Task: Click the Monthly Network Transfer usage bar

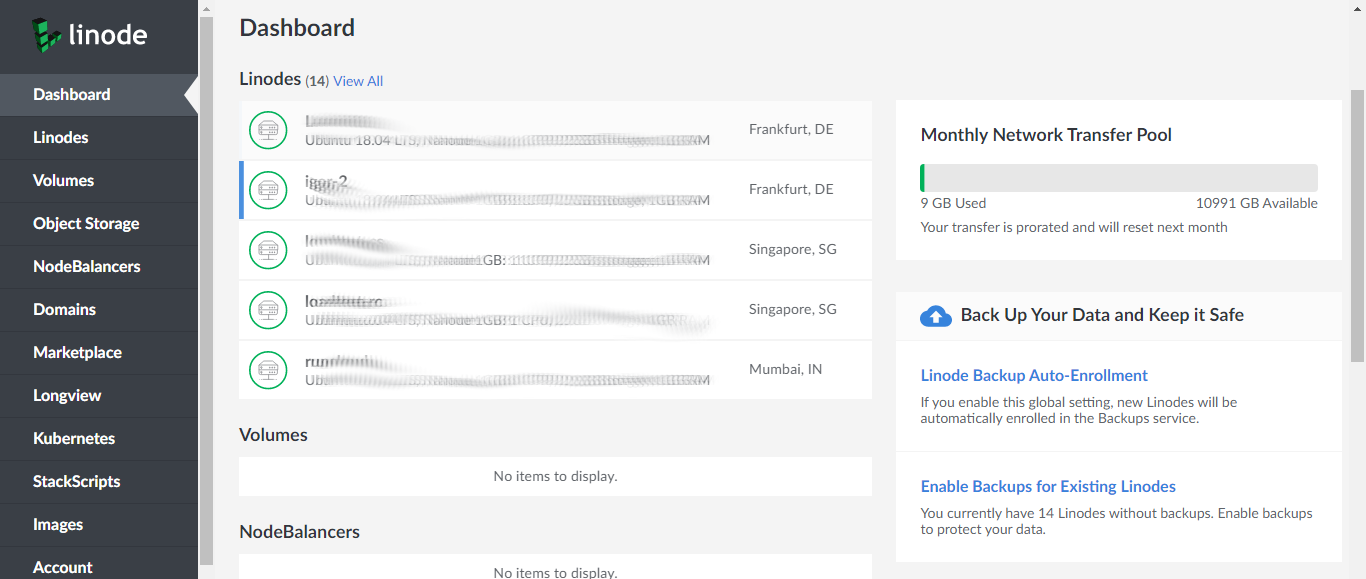Action: click(1118, 178)
